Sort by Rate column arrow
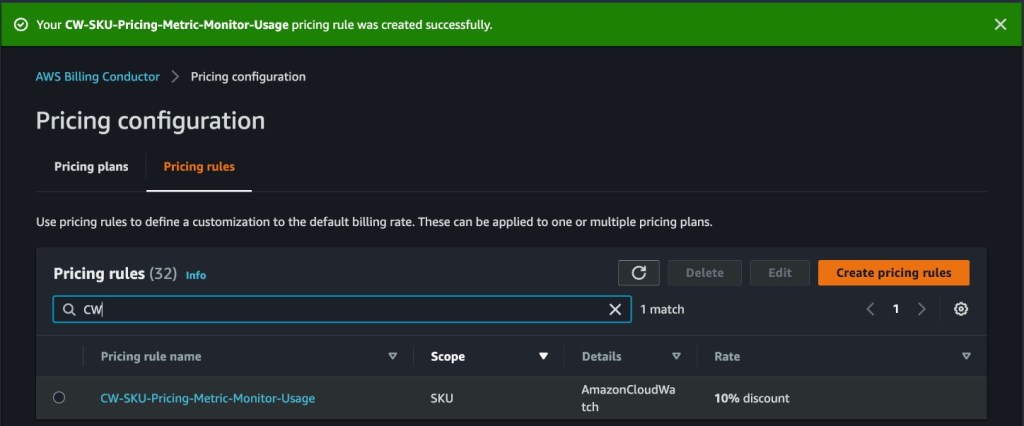This screenshot has width=1024, height=426. point(966,356)
